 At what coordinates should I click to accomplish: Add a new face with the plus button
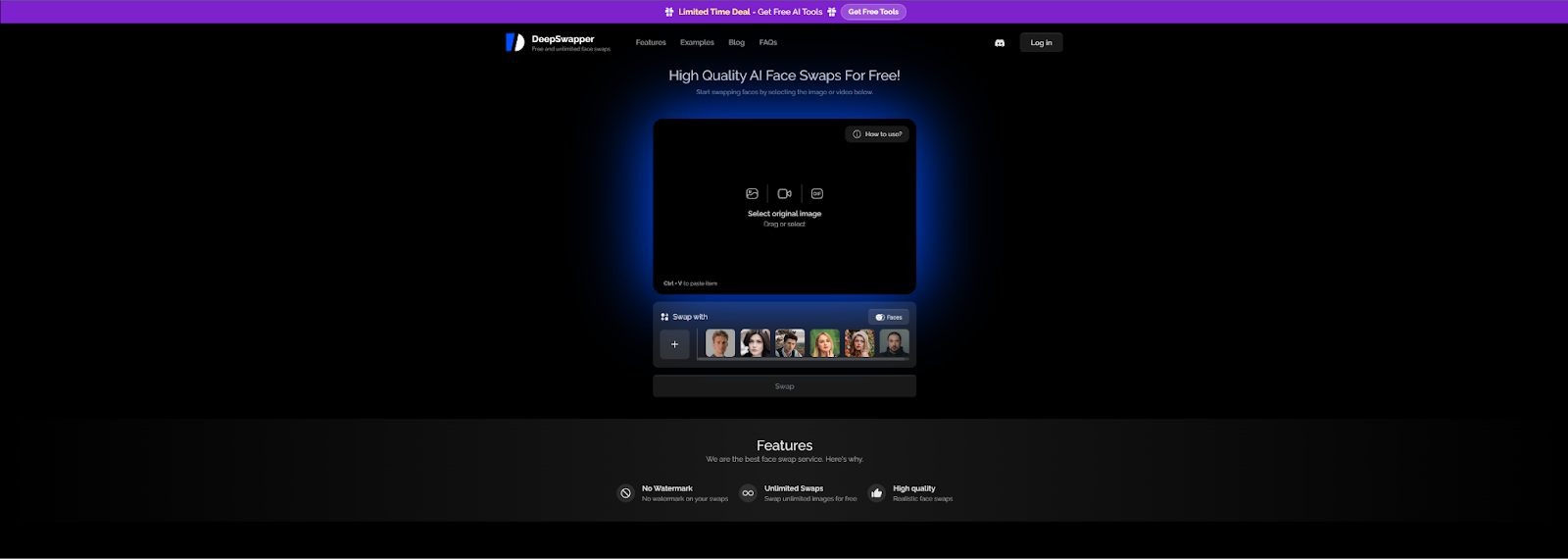674,344
